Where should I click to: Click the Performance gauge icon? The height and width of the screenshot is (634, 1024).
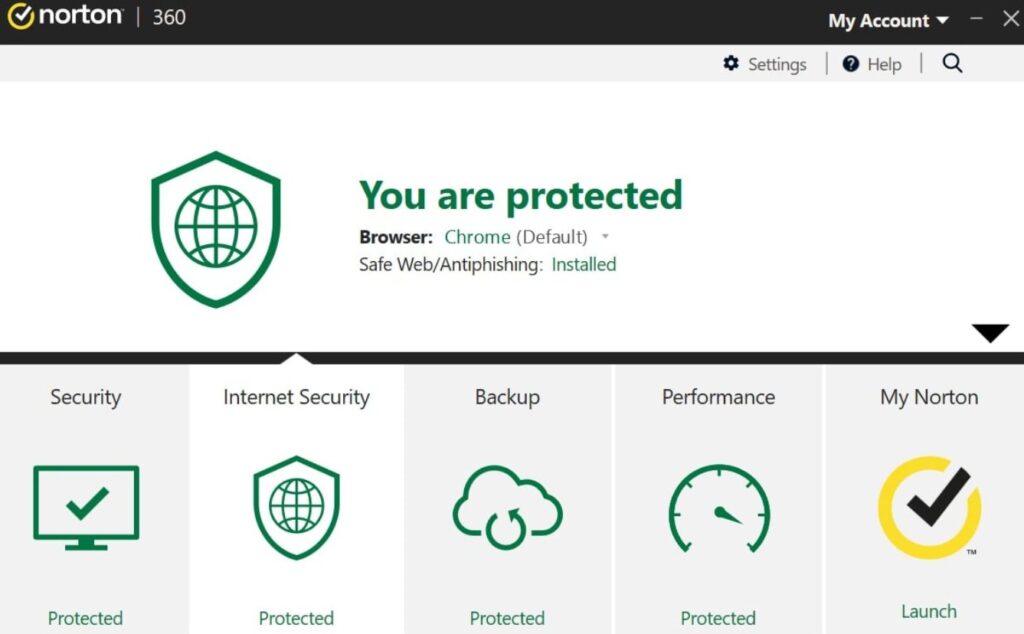tap(718, 509)
